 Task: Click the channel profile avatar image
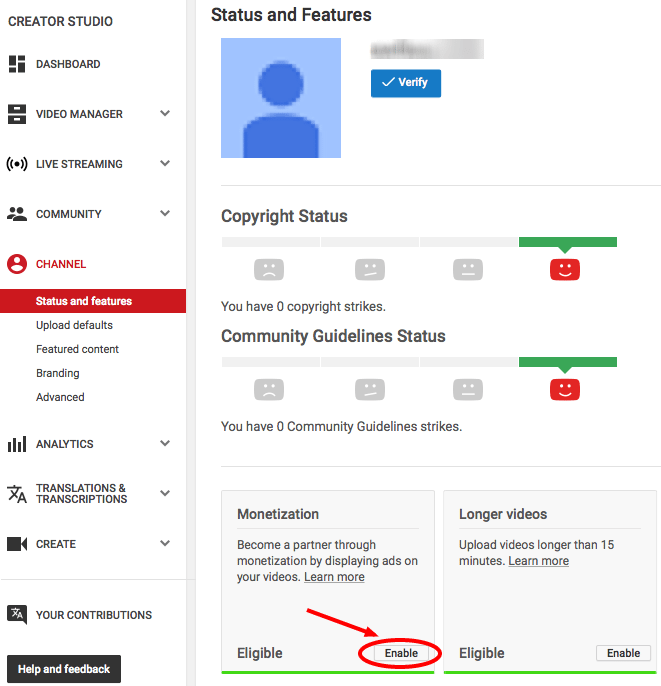[281, 98]
